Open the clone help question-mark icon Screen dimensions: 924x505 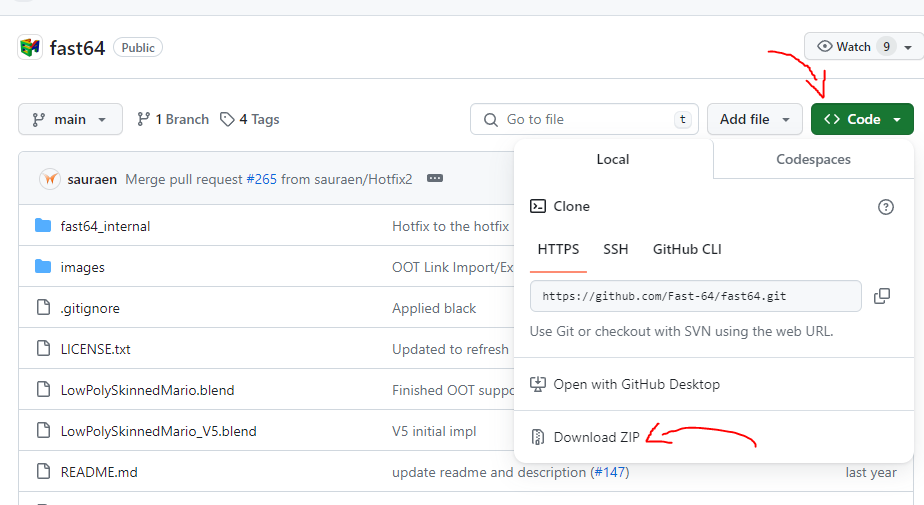pyautogui.click(x=885, y=207)
